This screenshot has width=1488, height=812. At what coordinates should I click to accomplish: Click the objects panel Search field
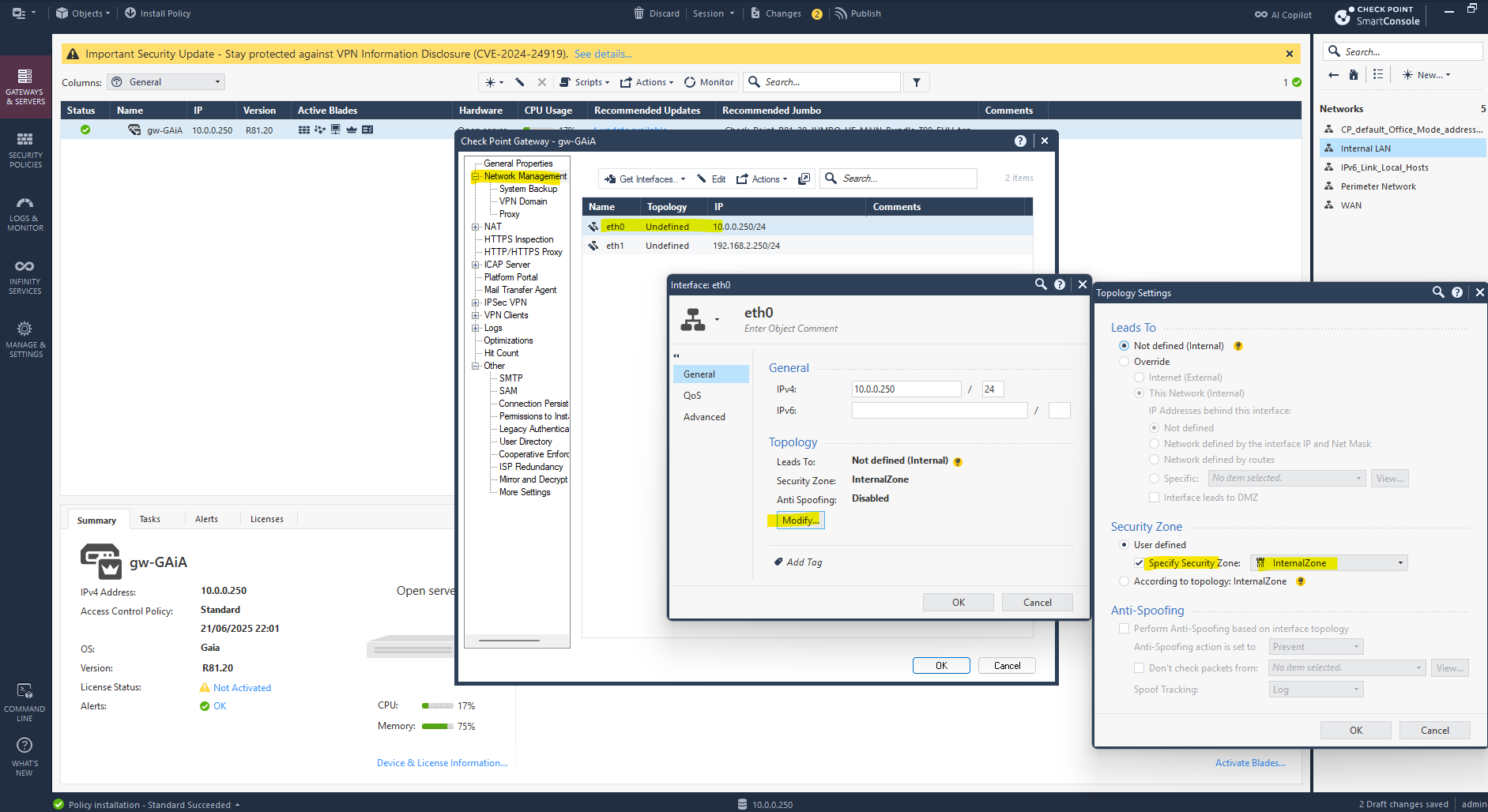(1402, 51)
